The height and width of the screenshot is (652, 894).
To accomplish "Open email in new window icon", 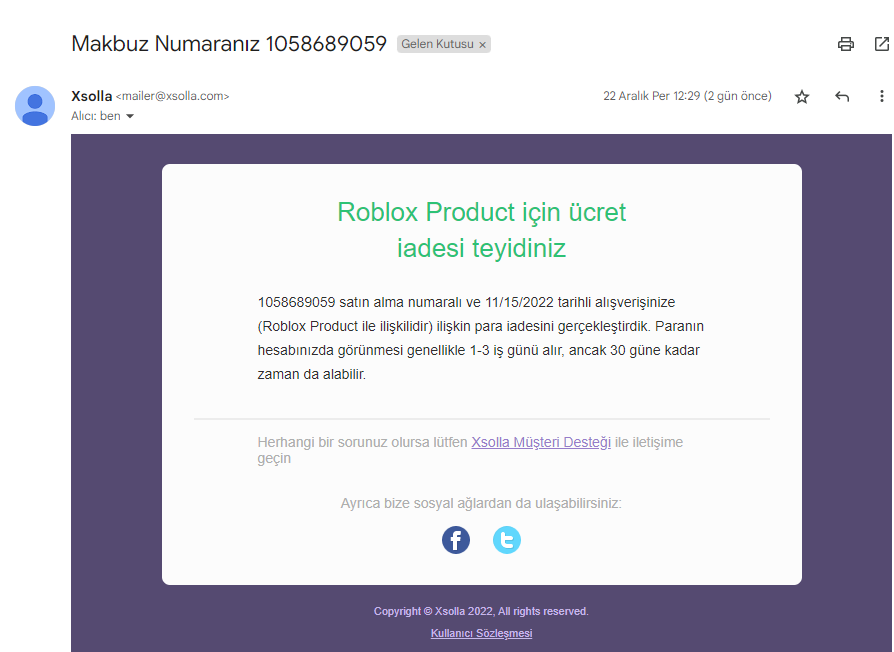I will (881, 44).
